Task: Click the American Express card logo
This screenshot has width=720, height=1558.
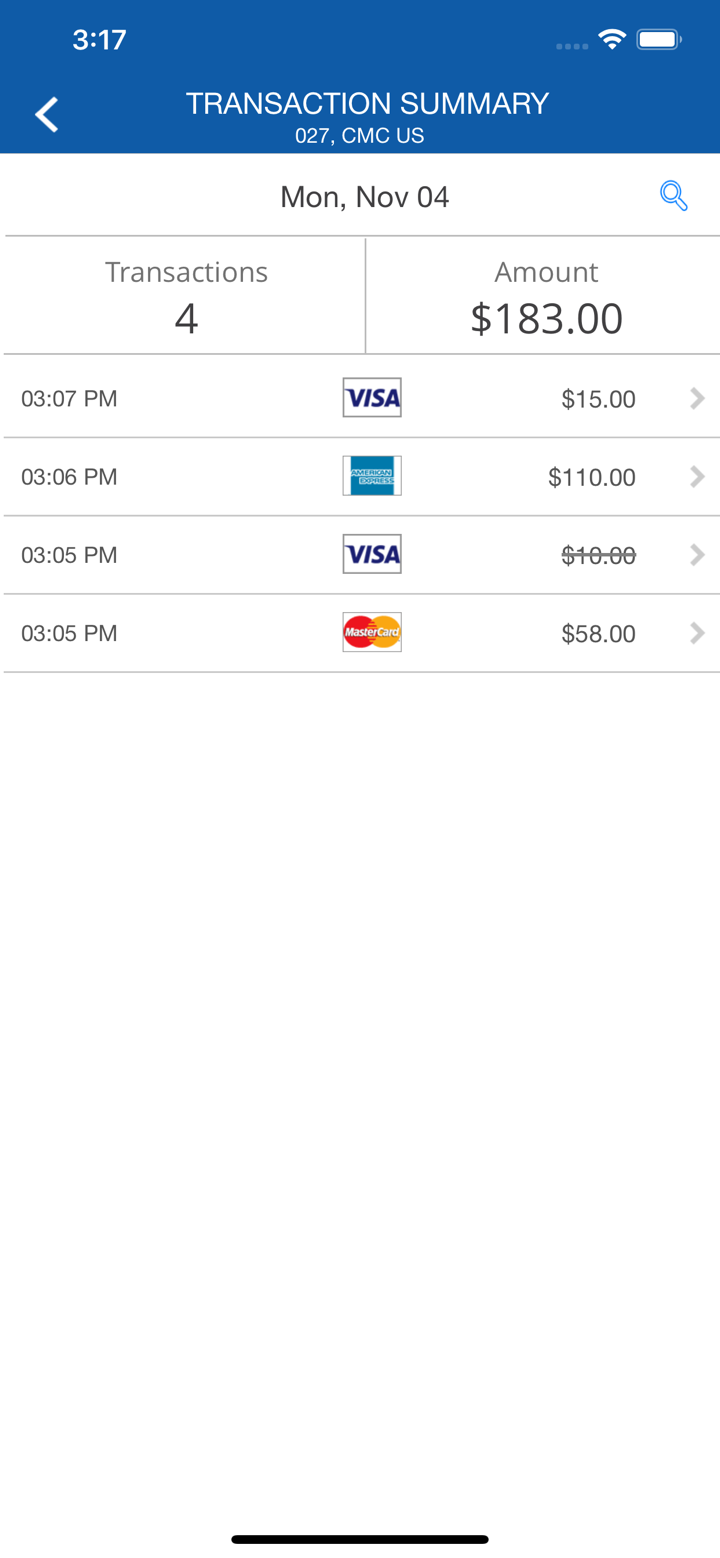Action: click(x=372, y=476)
